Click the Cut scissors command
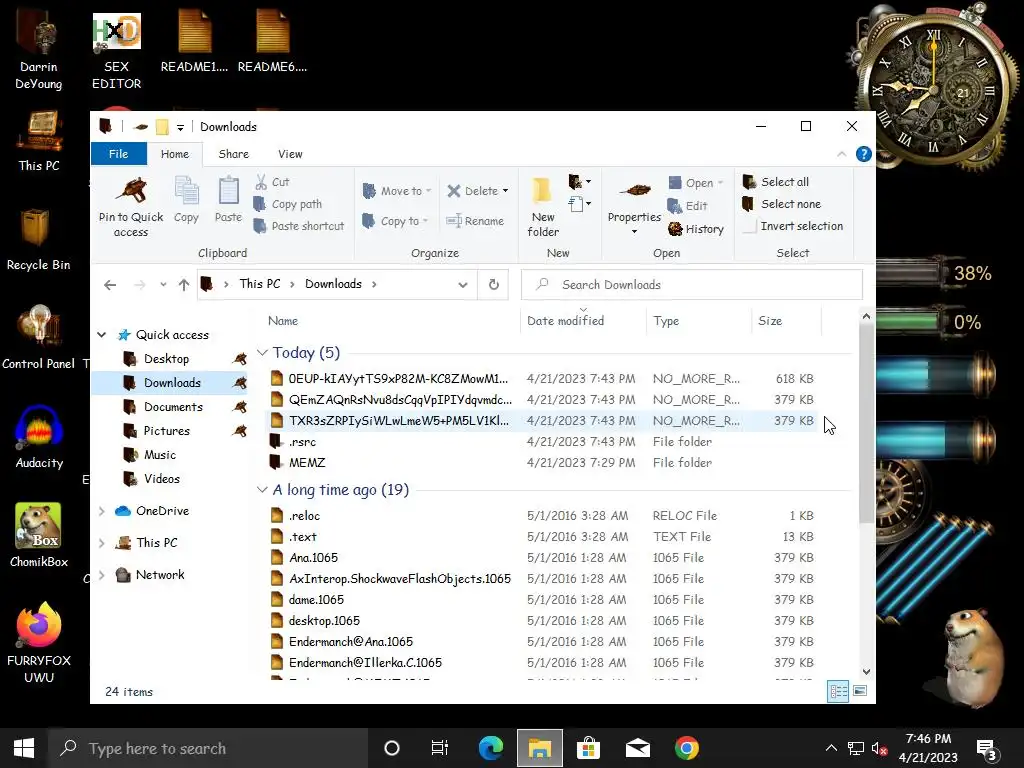Screen dimensions: 1024x768 272,182
